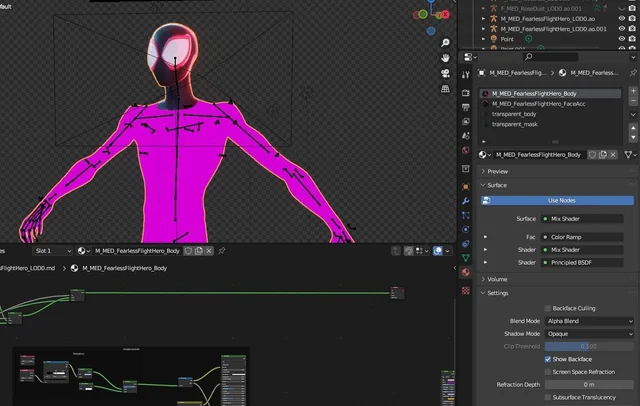
Task: Toggle the node editor overlay button
Action: click(x=438, y=251)
